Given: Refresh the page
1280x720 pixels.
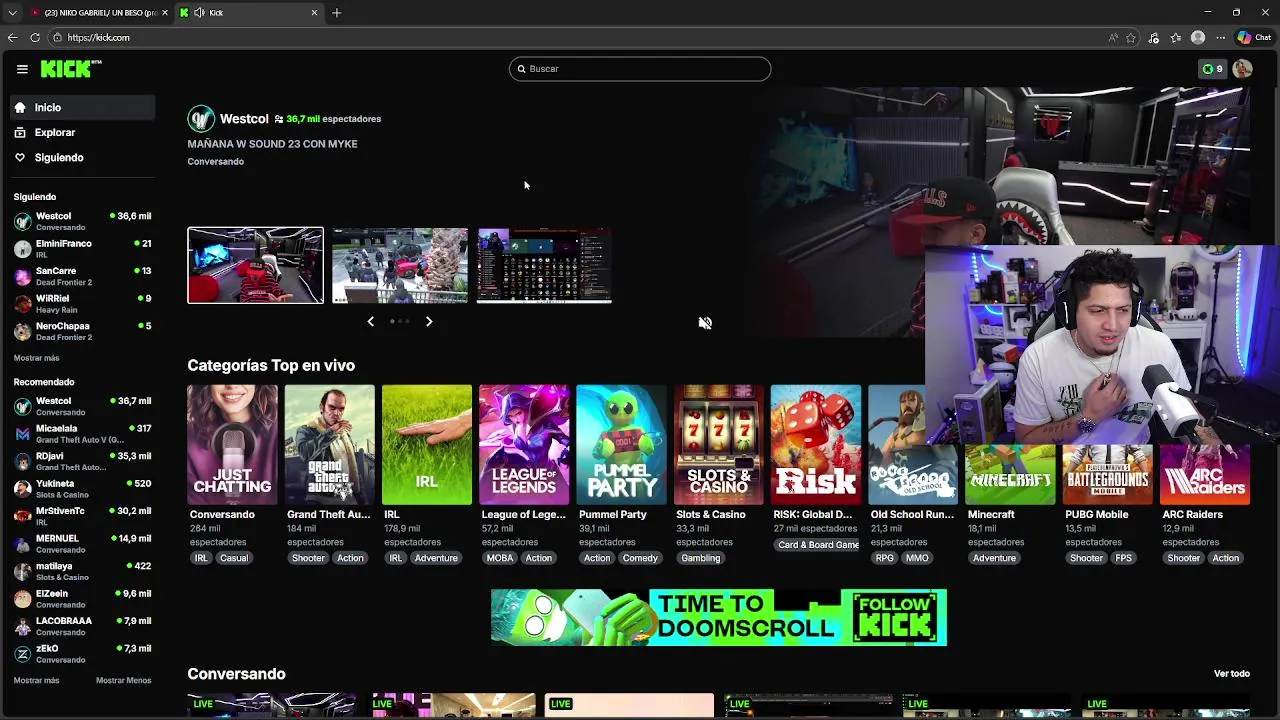Looking at the screenshot, I should click(35, 38).
